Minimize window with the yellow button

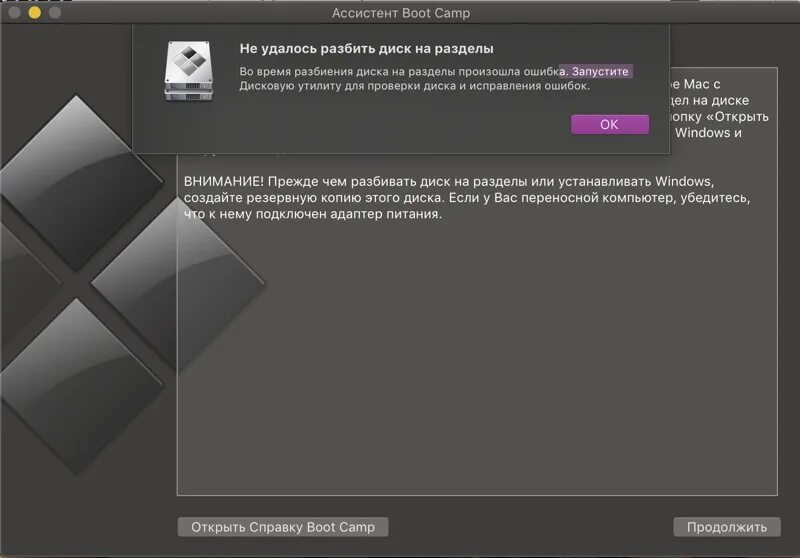pyautogui.click(x=35, y=12)
